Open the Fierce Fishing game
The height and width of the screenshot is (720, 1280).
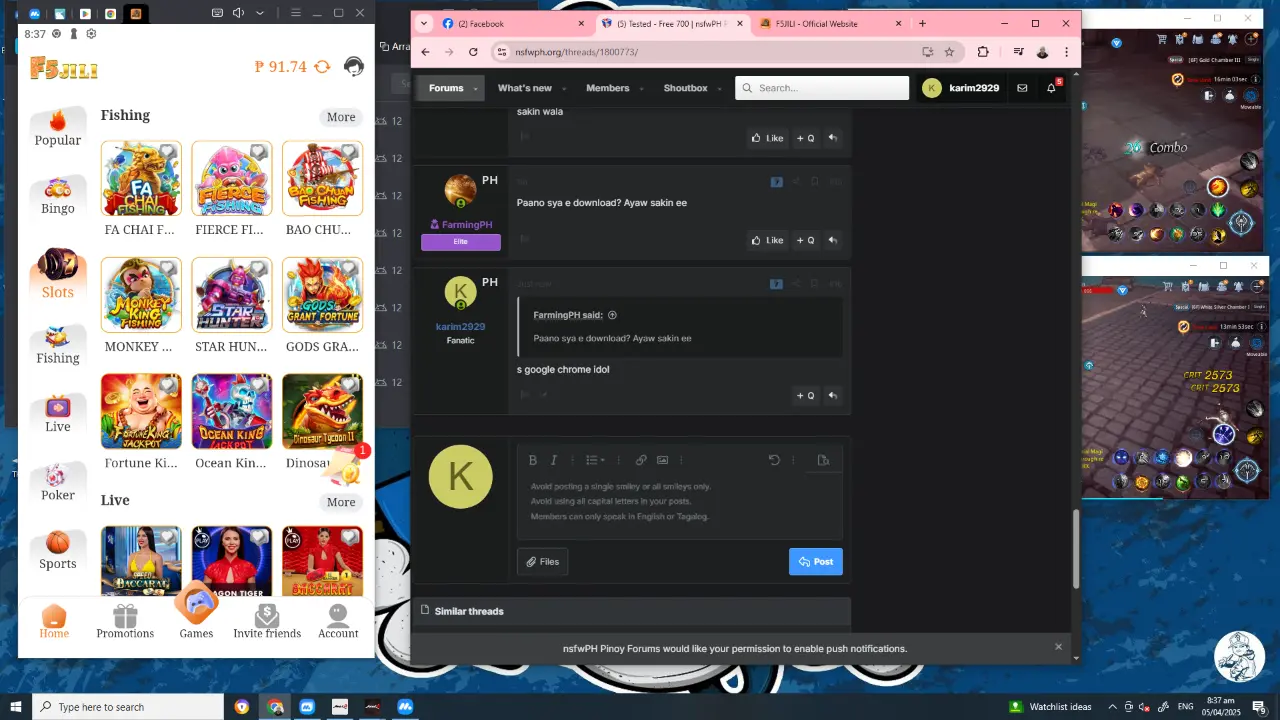tap(231, 179)
